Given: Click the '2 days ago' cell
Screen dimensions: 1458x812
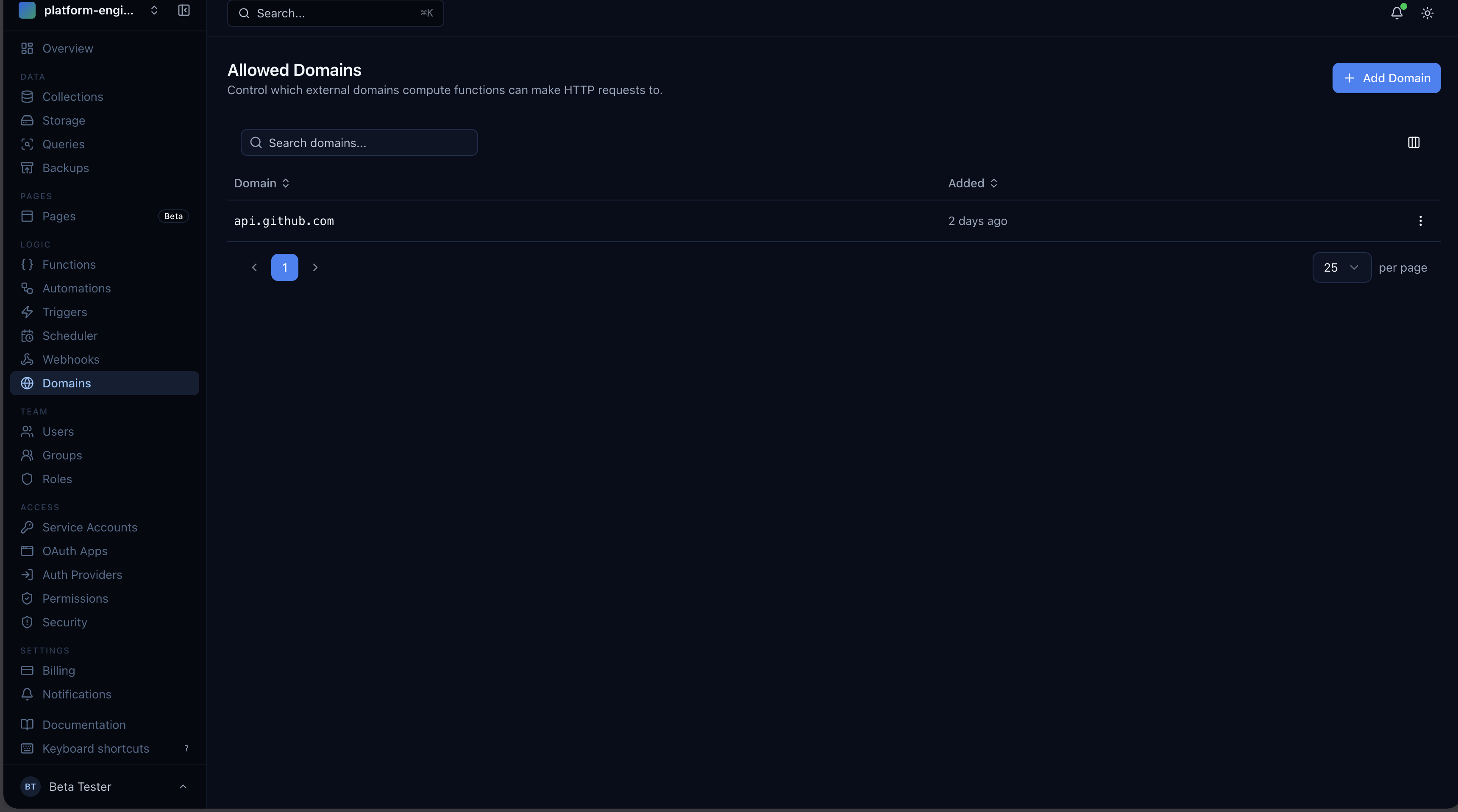Looking at the screenshot, I should [977, 221].
